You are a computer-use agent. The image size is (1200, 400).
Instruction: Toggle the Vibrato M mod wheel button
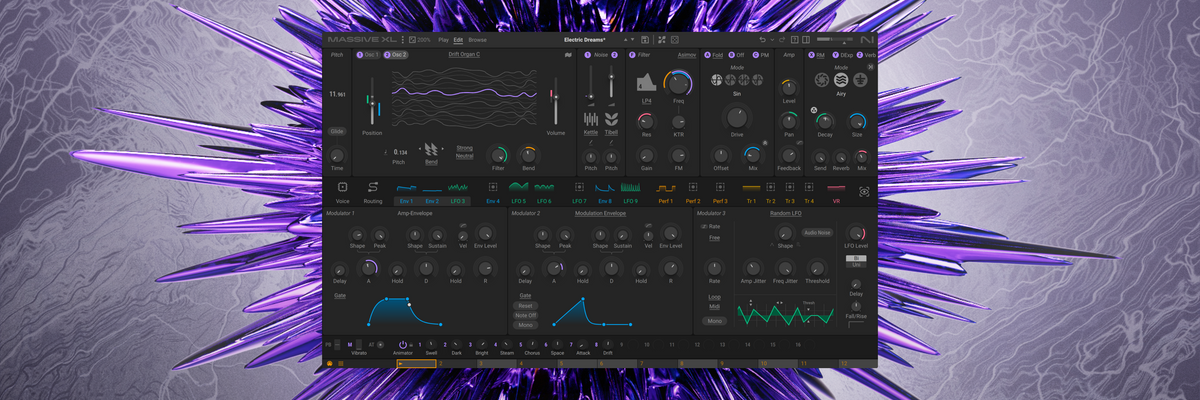[350, 344]
